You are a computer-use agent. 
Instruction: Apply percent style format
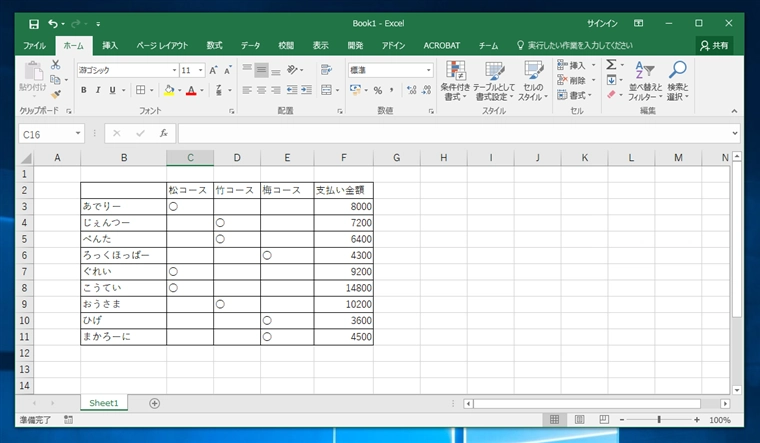tap(378, 90)
